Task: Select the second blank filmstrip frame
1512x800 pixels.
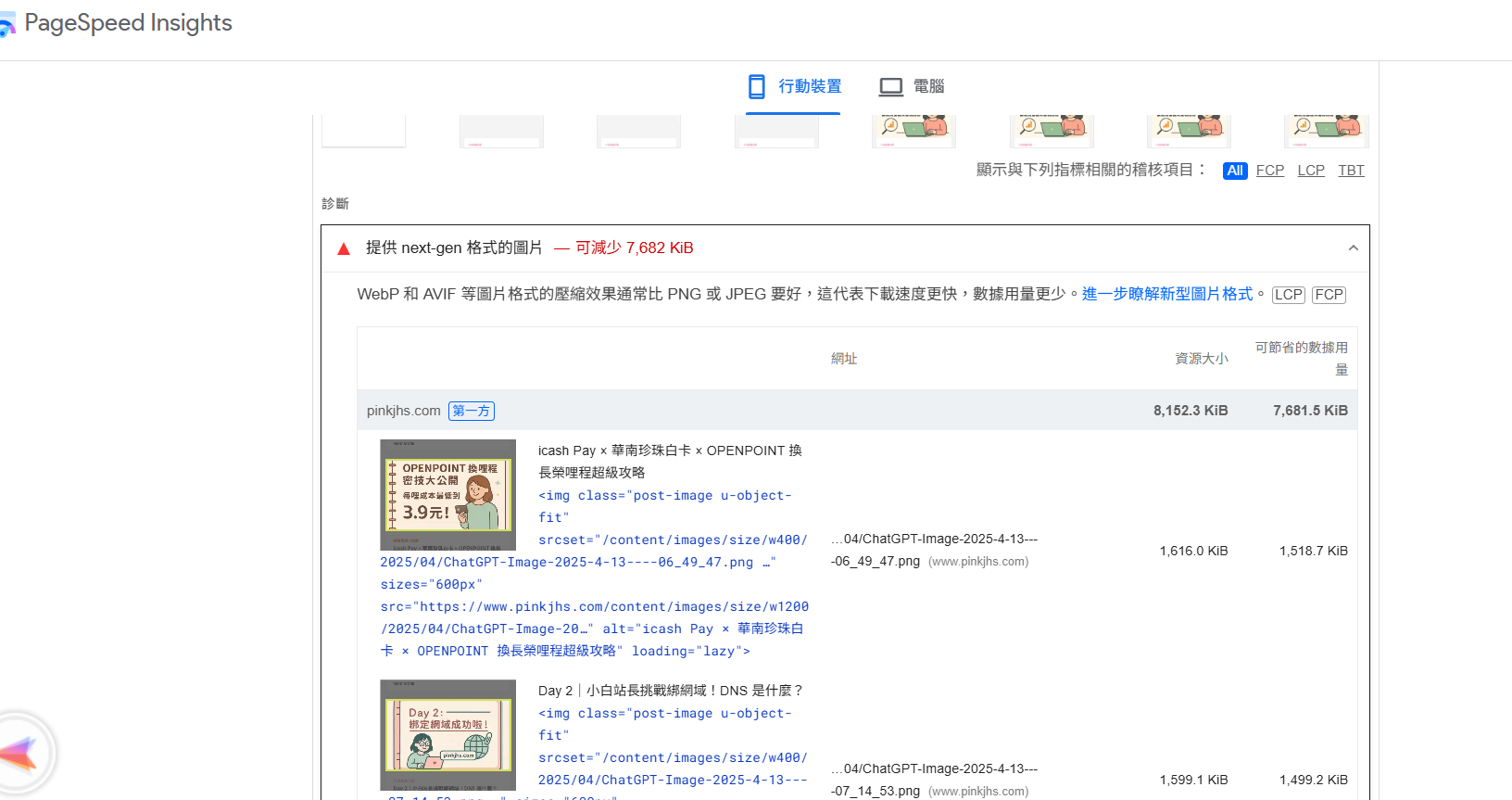Action: point(501,131)
